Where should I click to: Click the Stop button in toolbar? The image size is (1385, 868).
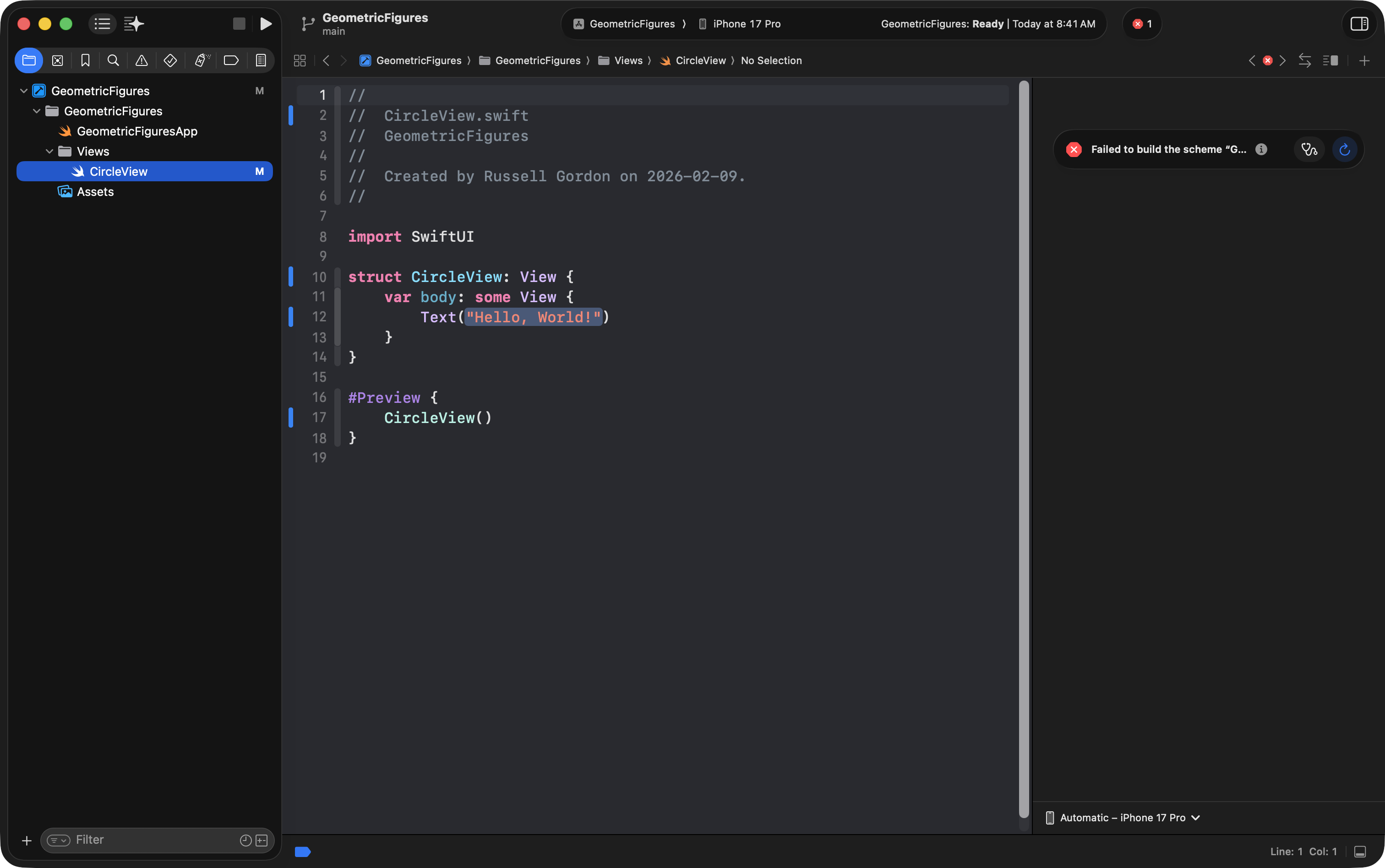[x=239, y=23]
